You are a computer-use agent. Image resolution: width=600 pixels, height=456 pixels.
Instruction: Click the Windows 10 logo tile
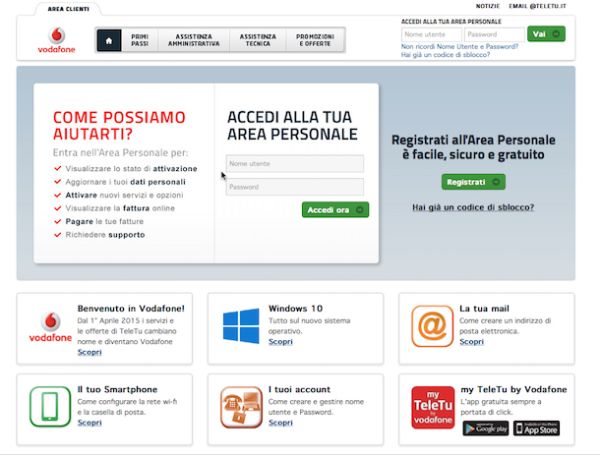tap(241, 326)
